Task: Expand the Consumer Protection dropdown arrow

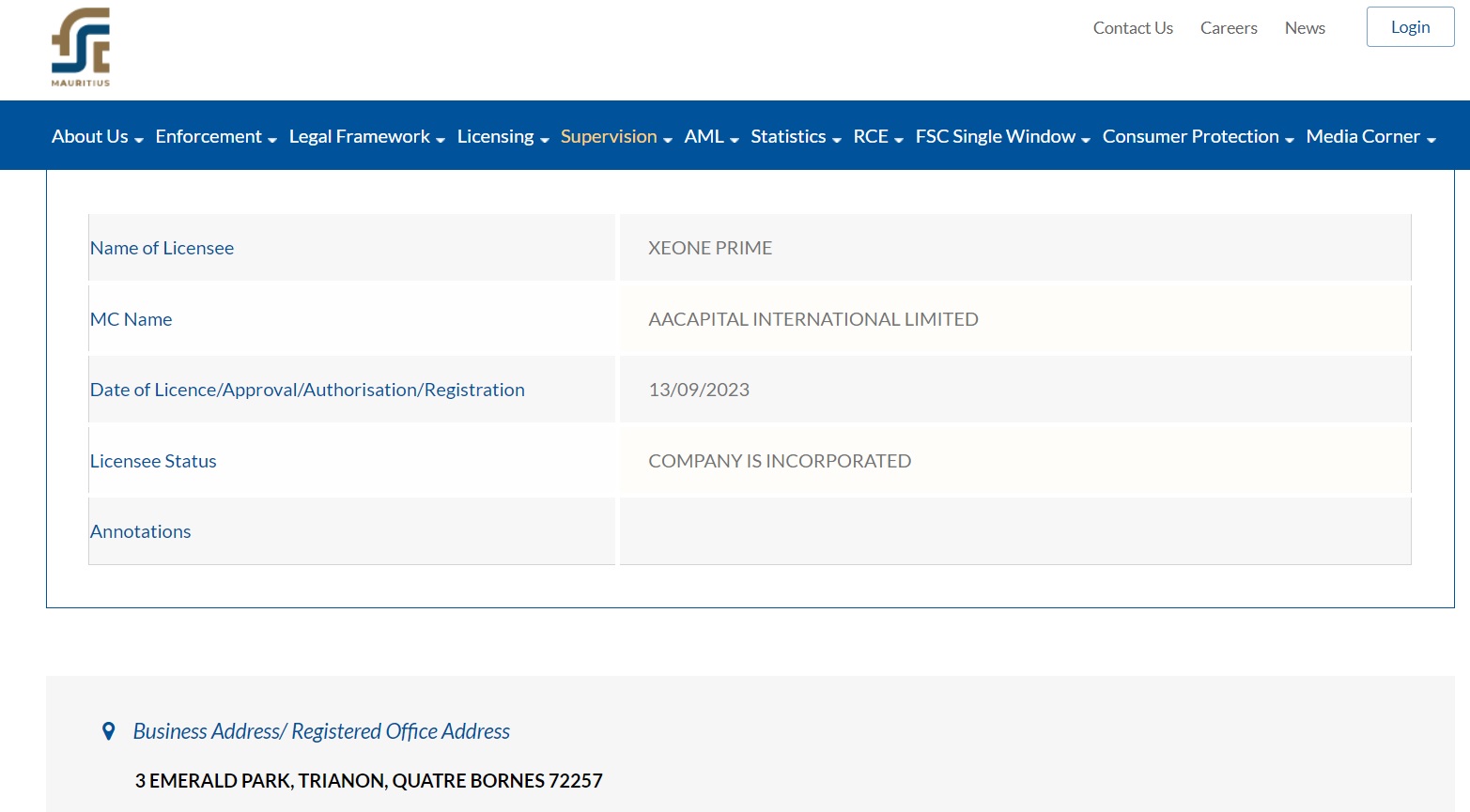Action: coord(1290,140)
